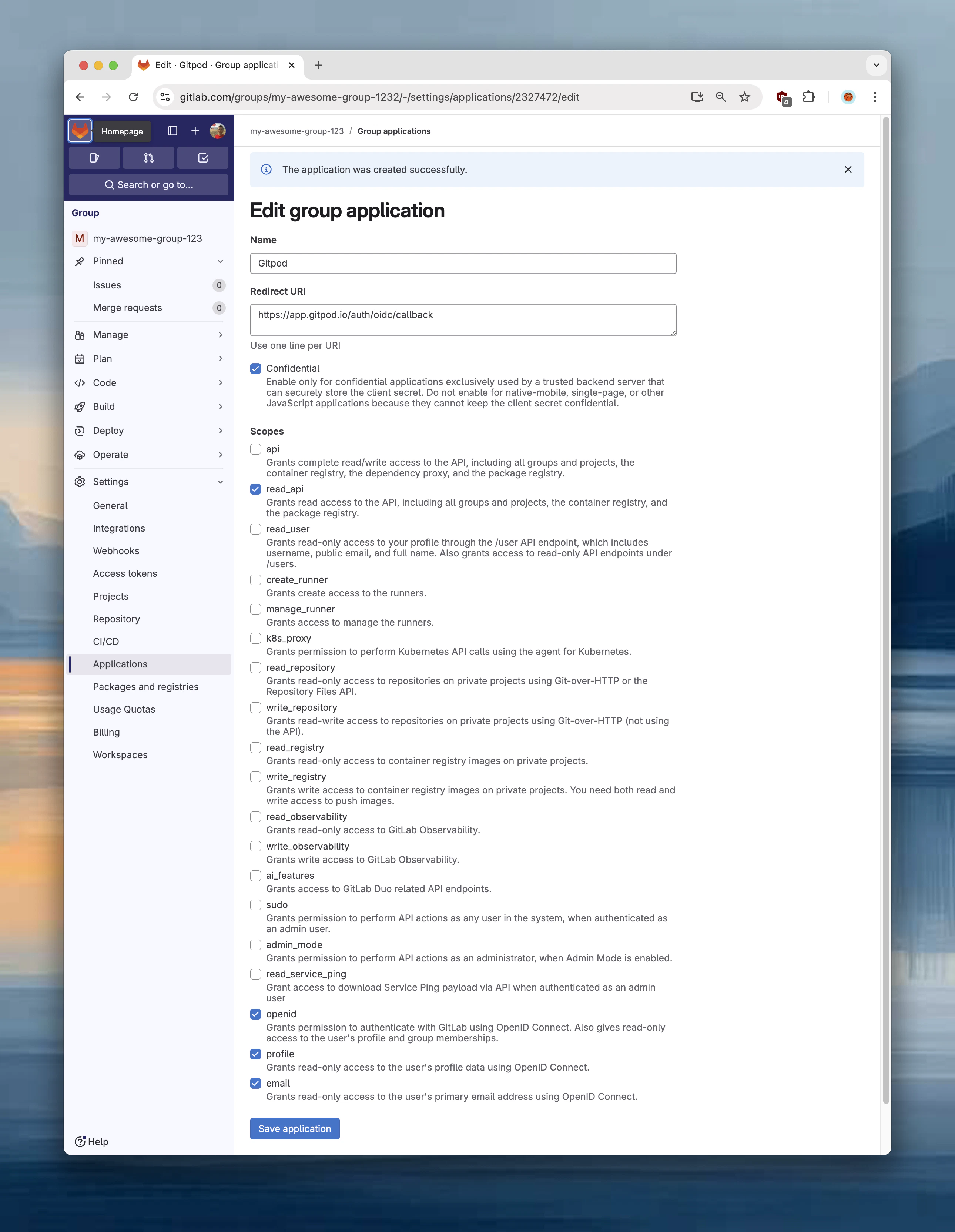Expand the Deploy menu
This screenshot has height=1232, width=955.
pyautogui.click(x=150, y=431)
